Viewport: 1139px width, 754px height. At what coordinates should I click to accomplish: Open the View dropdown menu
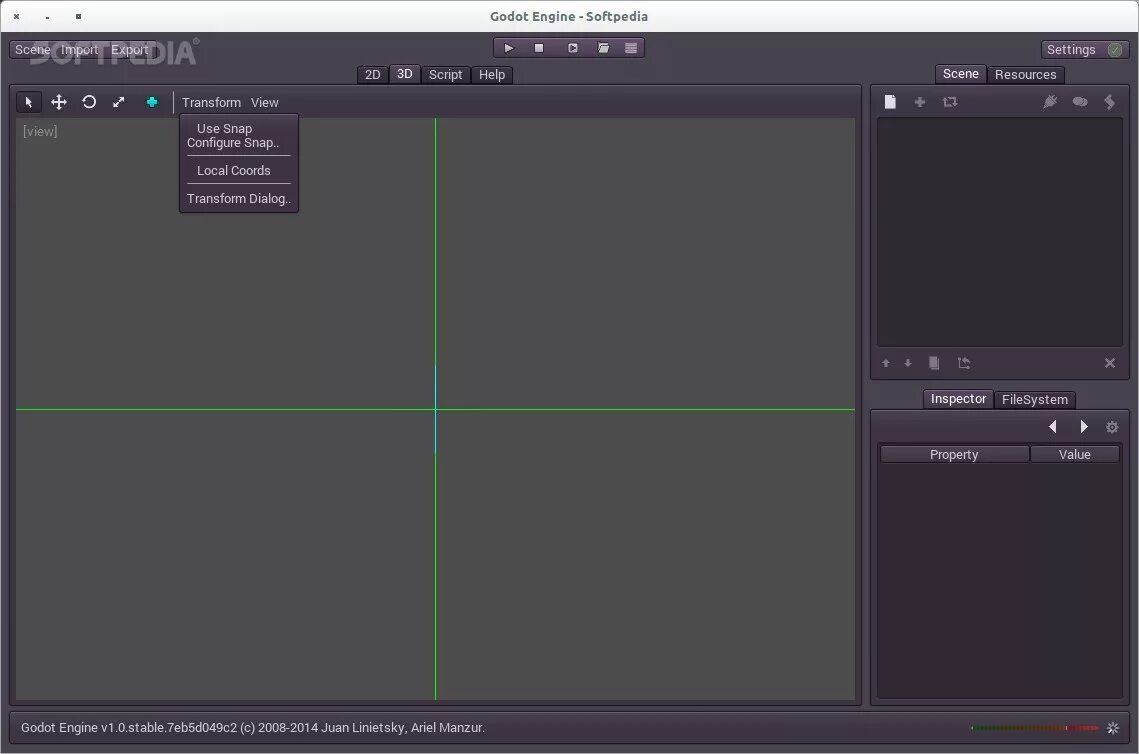coord(264,102)
